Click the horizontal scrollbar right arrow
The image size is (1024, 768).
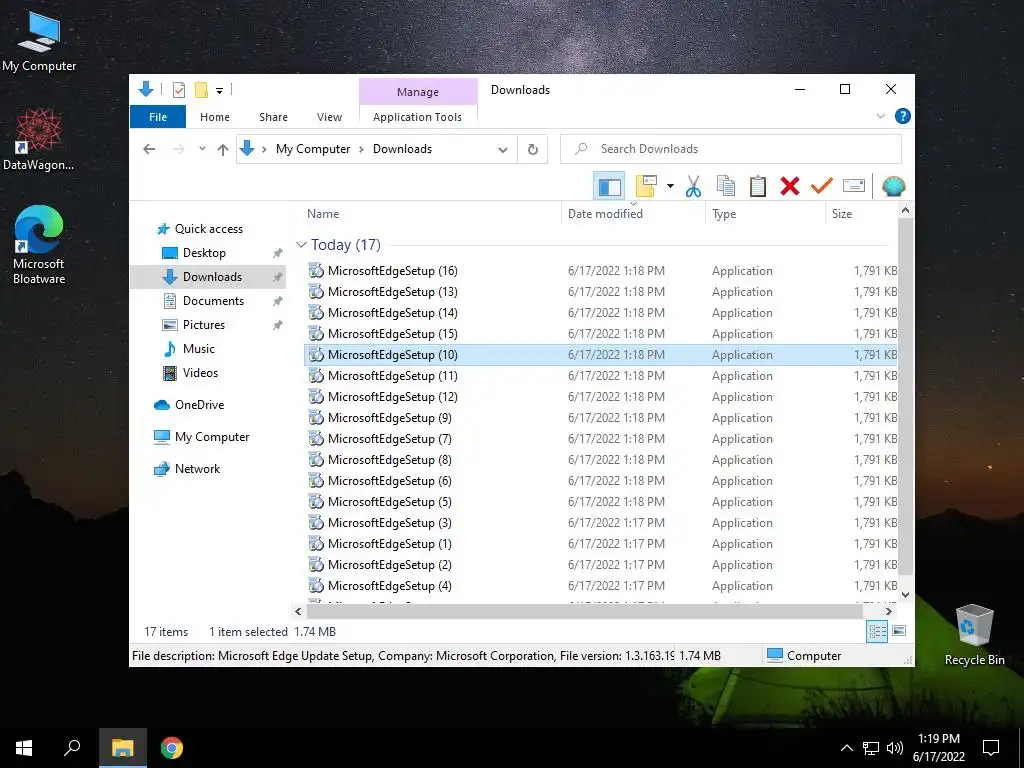(x=888, y=611)
